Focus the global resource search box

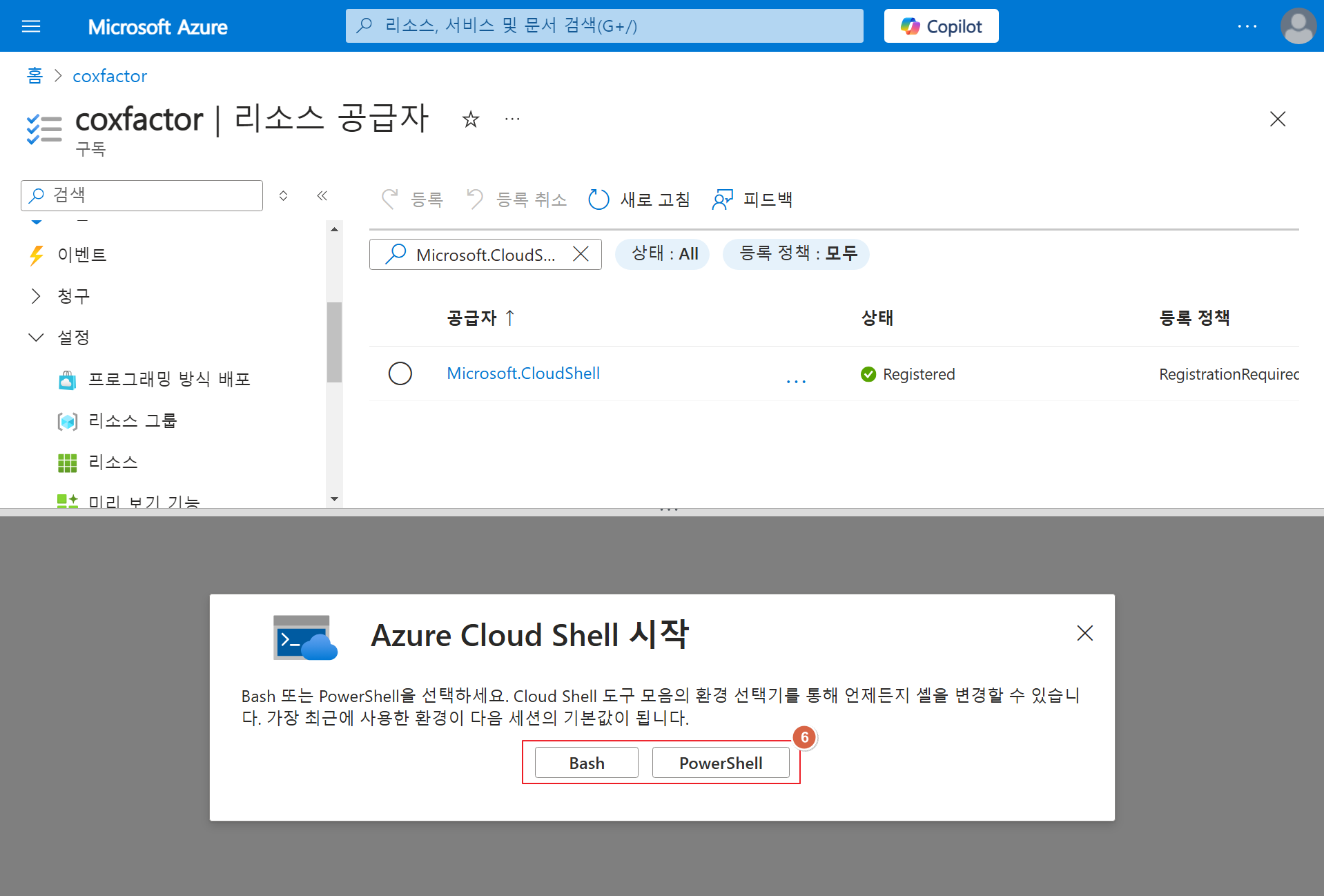point(604,26)
